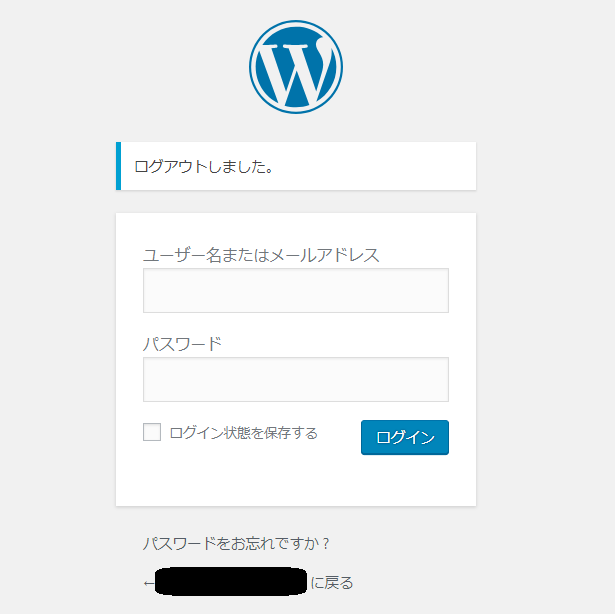The image size is (615, 614).
Task: Click empty area of the login form panel
Action: click(x=296, y=481)
